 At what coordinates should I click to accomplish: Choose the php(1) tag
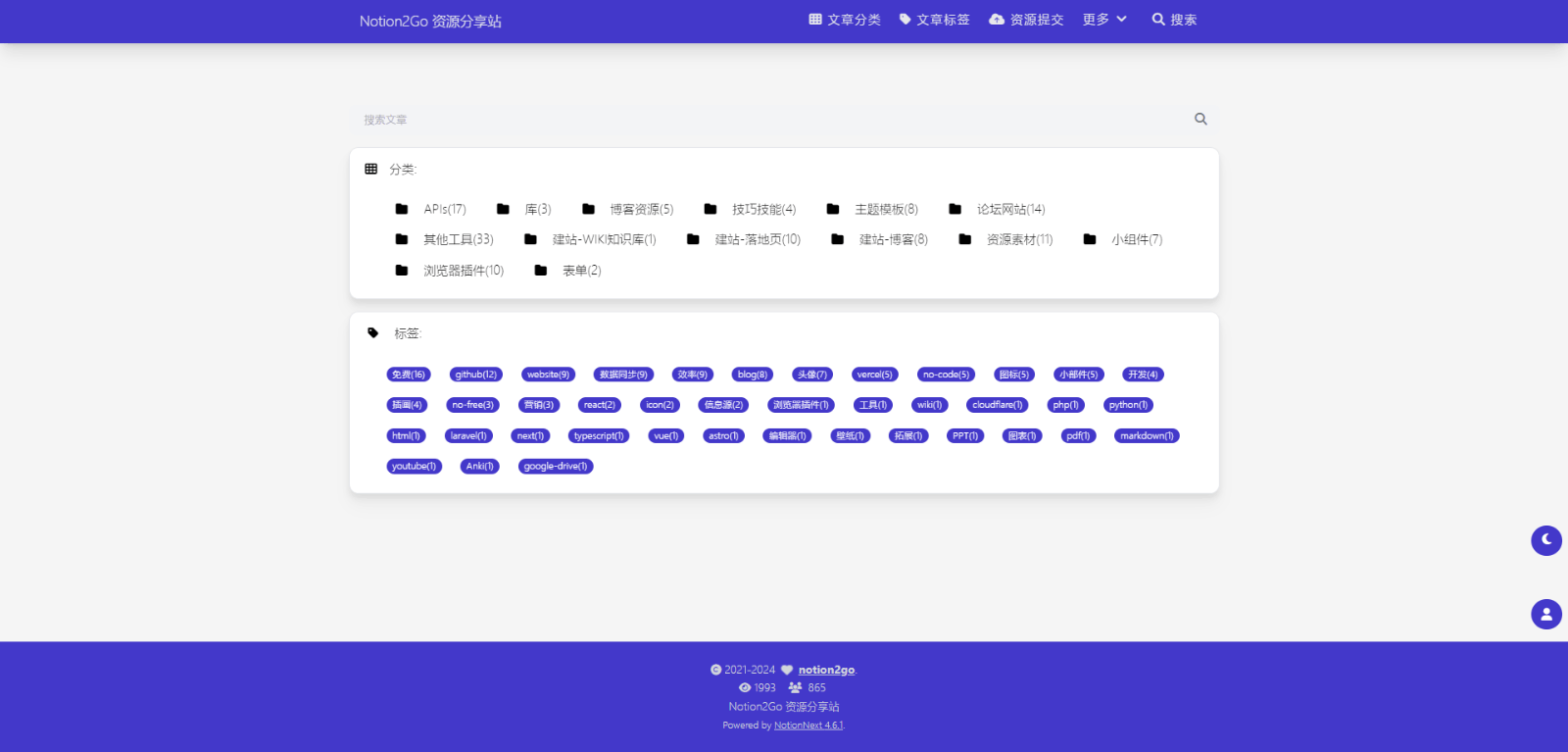pyautogui.click(x=1065, y=405)
